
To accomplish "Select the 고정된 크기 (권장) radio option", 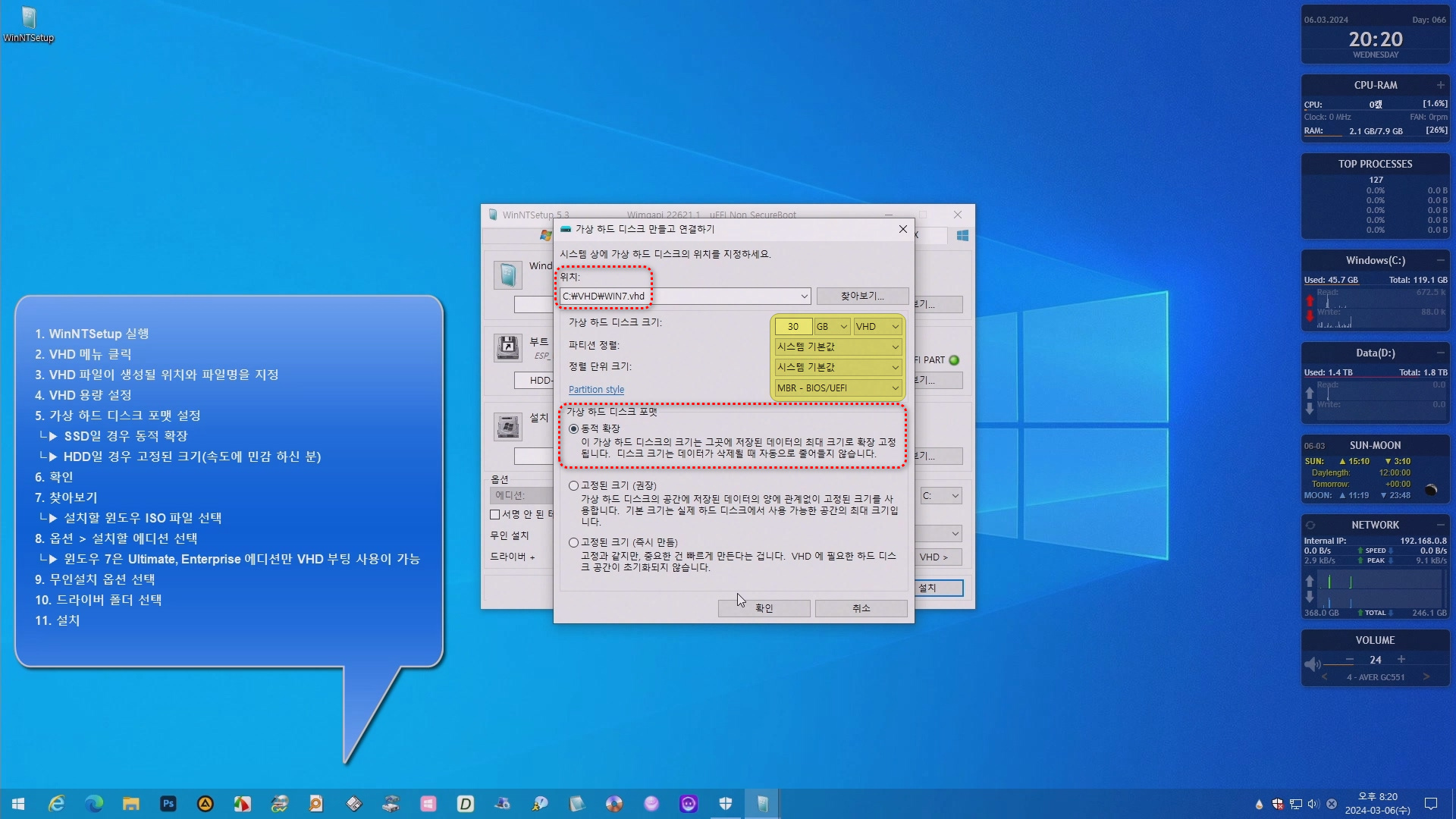I will point(573,485).
